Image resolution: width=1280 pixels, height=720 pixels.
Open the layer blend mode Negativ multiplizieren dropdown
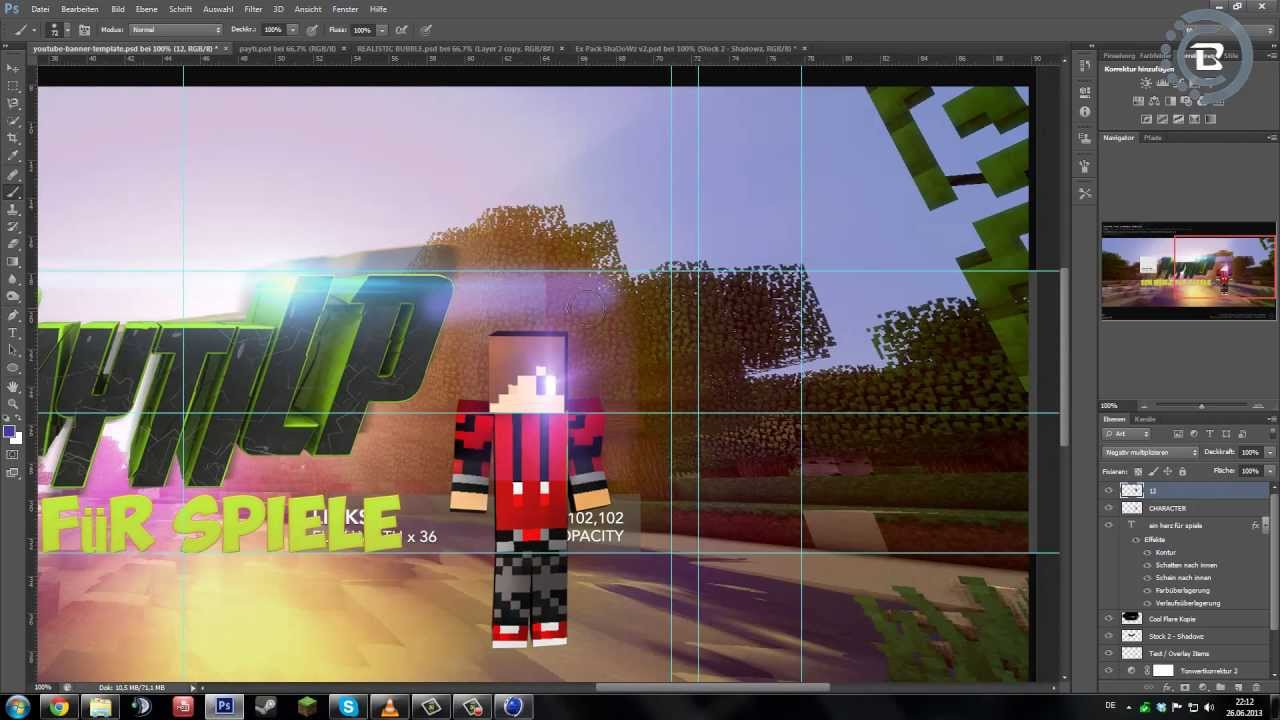coord(1150,452)
